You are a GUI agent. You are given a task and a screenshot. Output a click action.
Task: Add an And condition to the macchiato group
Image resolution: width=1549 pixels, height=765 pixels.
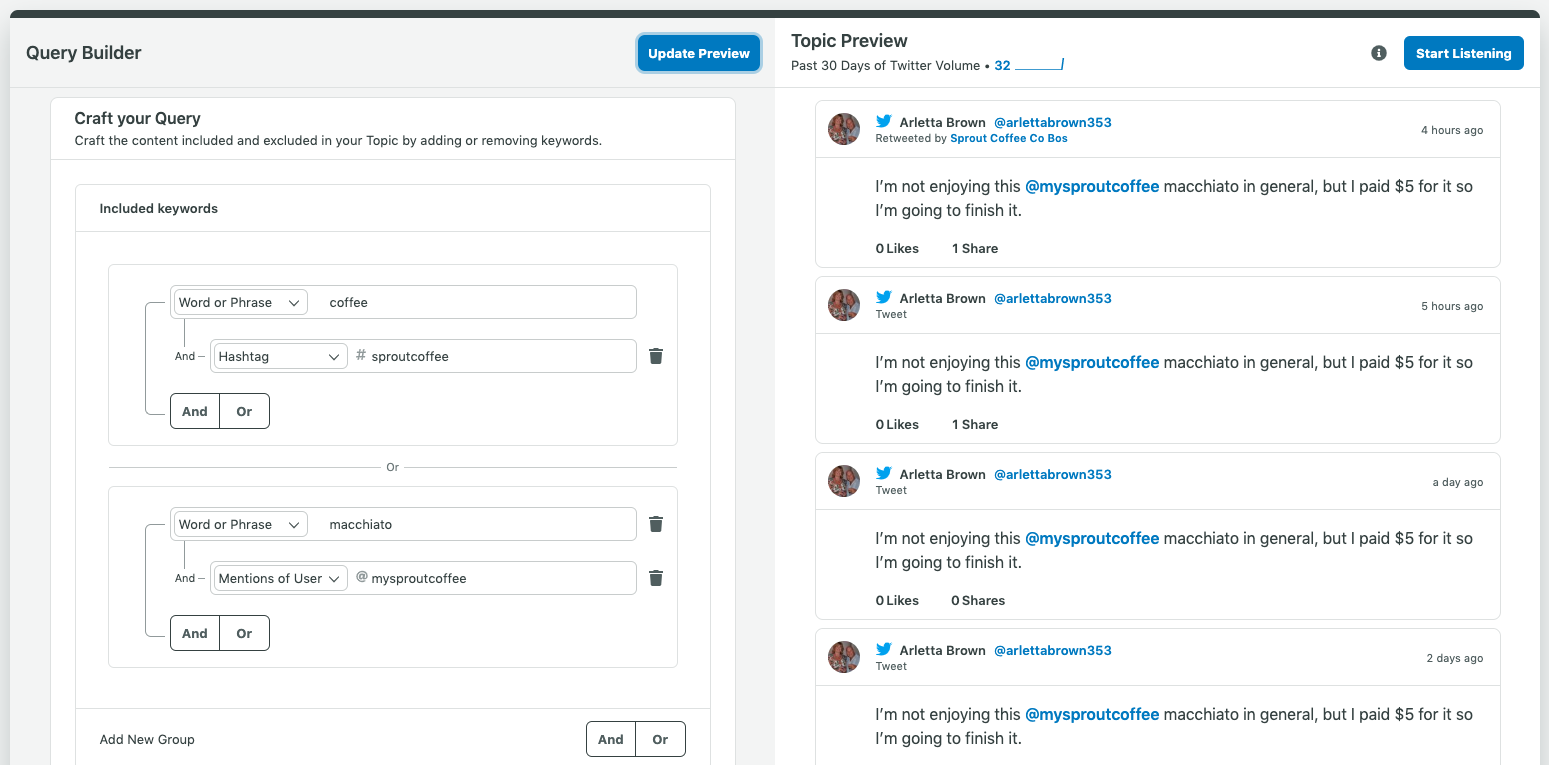pyautogui.click(x=195, y=633)
